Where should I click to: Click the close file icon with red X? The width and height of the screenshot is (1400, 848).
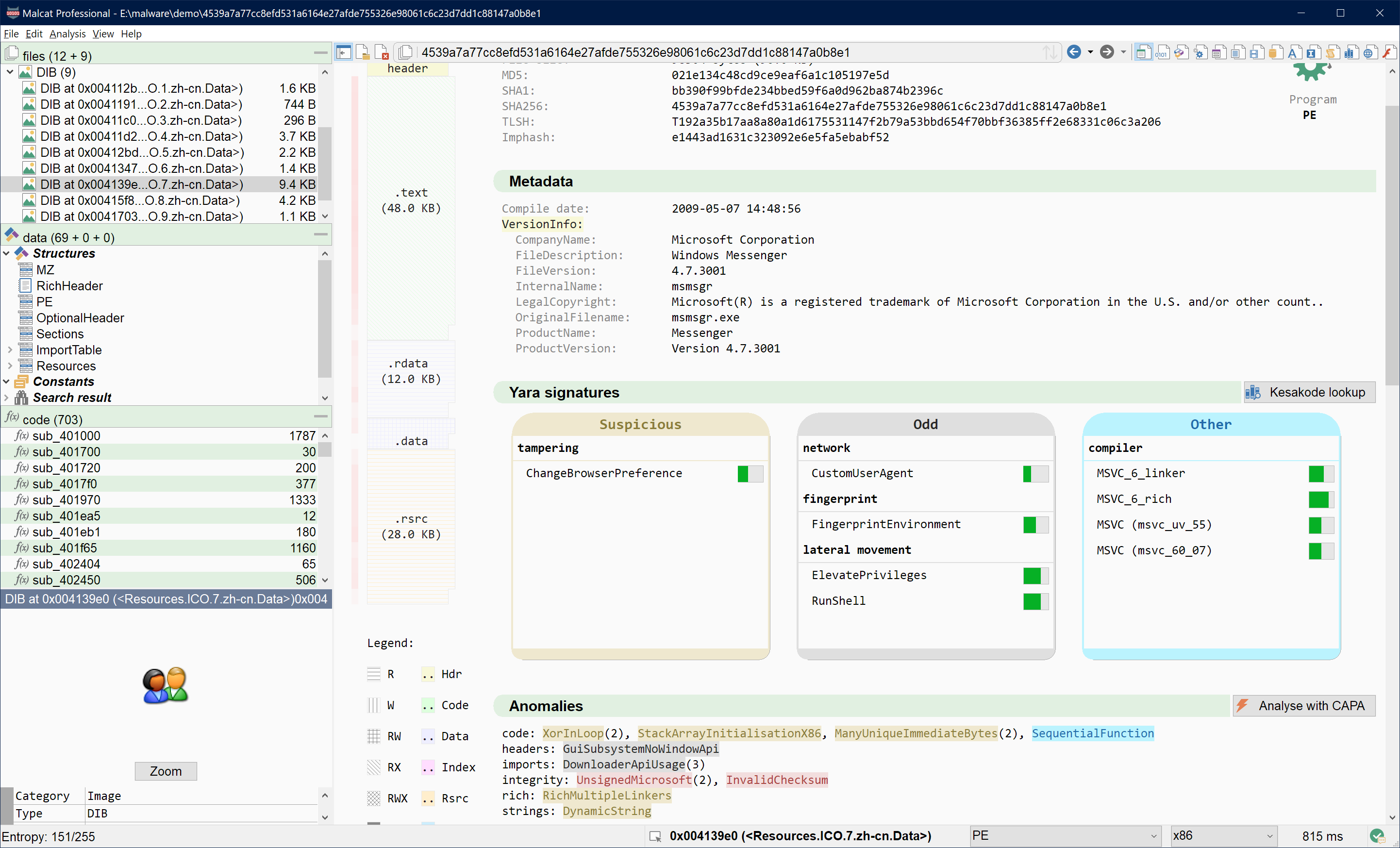(x=382, y=52)
